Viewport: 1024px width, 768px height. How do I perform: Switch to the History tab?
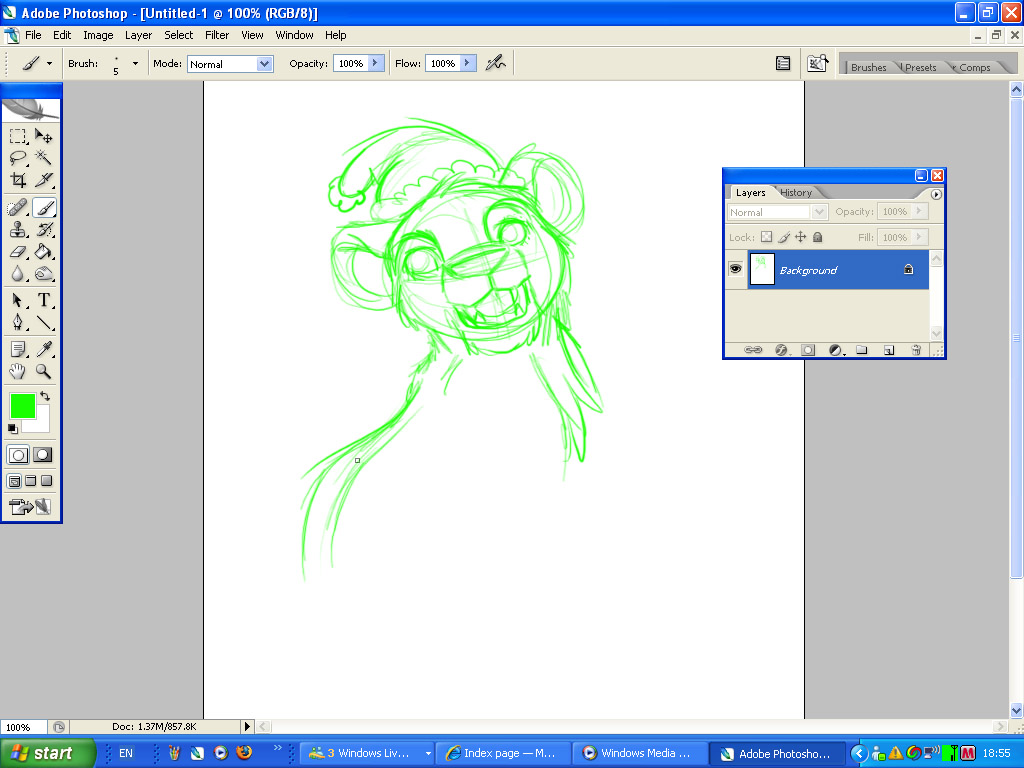pos(796,192)
